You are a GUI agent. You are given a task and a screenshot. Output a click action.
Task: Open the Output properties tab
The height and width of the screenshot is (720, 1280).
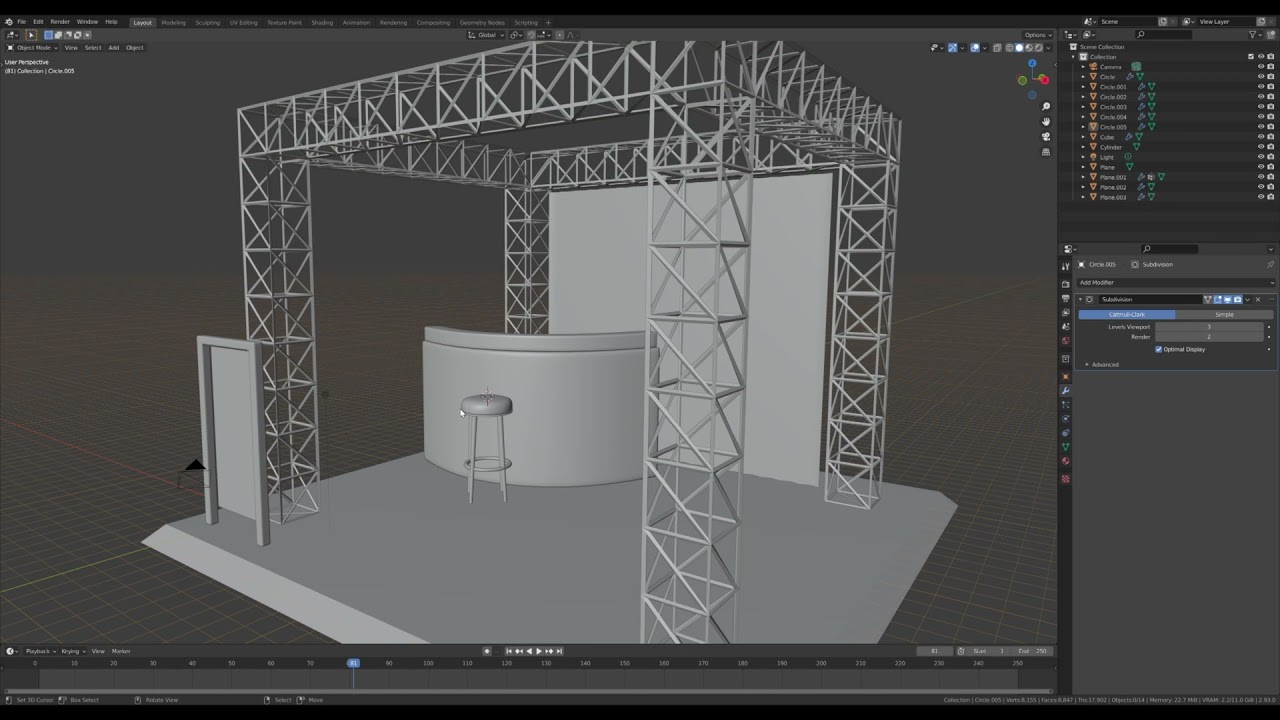1066,298
